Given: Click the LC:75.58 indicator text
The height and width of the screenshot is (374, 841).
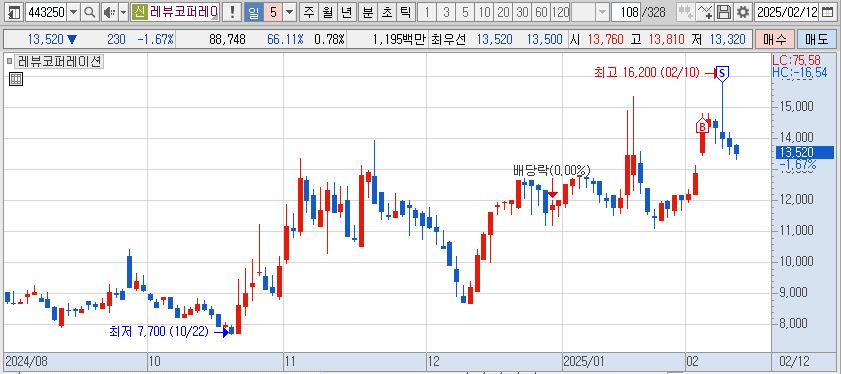Looking at the screenshot, I should pos(796,60).
